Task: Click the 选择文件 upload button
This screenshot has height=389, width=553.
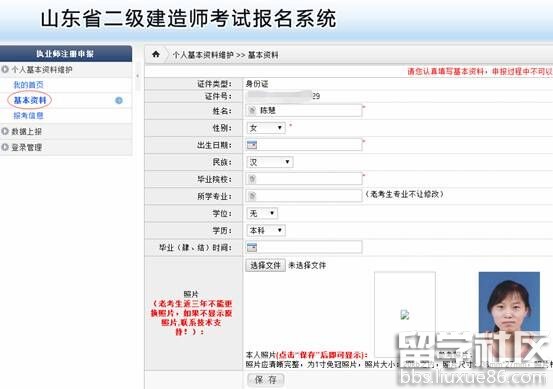Action: point(265,265)
